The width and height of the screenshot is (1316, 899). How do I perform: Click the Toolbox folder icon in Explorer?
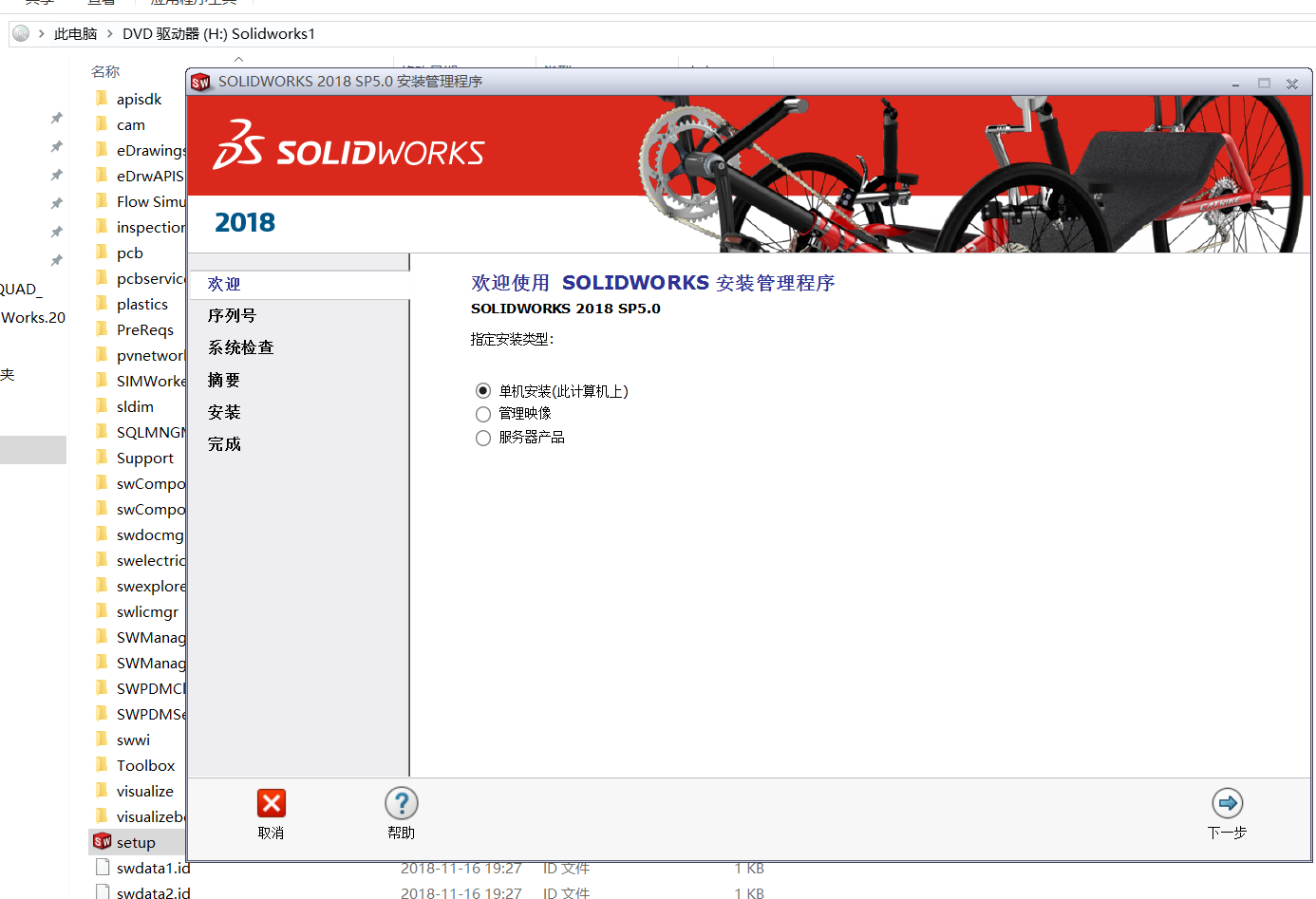(x=102, y=764)
